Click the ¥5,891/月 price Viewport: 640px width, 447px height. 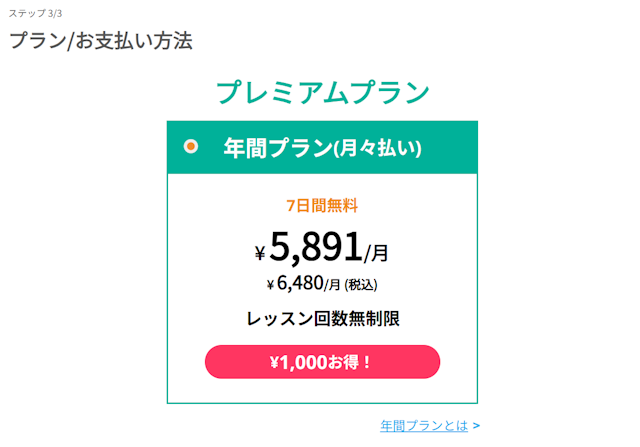coord(322,247)
